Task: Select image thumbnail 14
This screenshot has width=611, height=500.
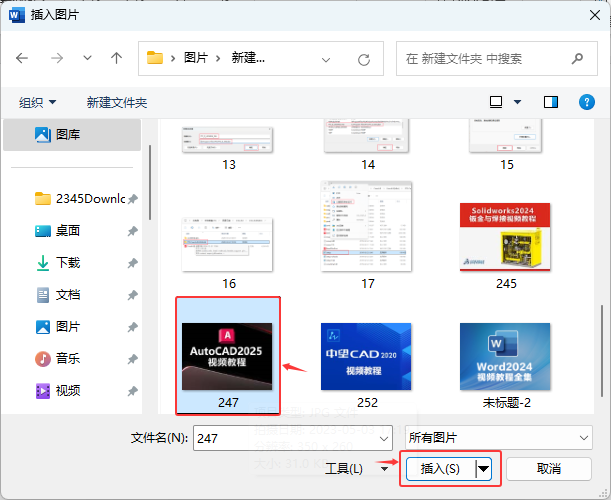Action: 366,136
